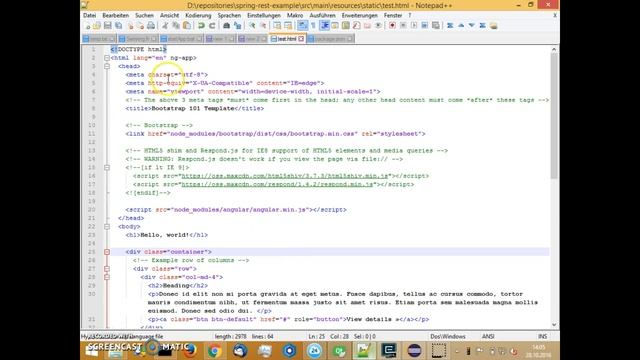Click the Print icon in toolbar
Image resolution: width=640 pixels, height=360 pixels.
tap(151, 26)
